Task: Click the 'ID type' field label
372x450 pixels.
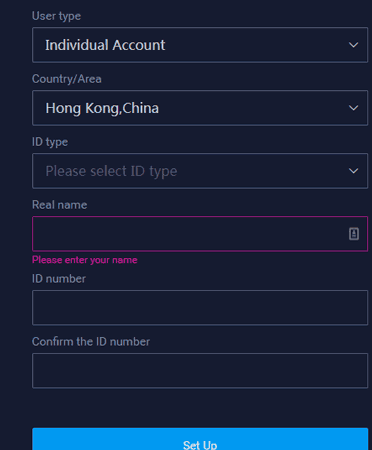Action: tap(50, 142)
